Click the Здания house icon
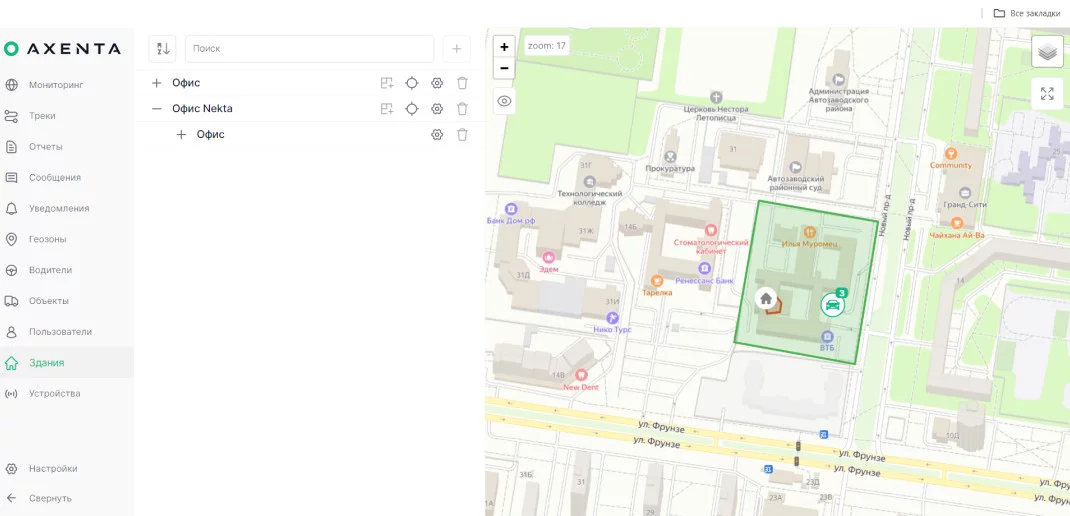The width and height of the screenshot is (1070, 516). pos(11,362)
